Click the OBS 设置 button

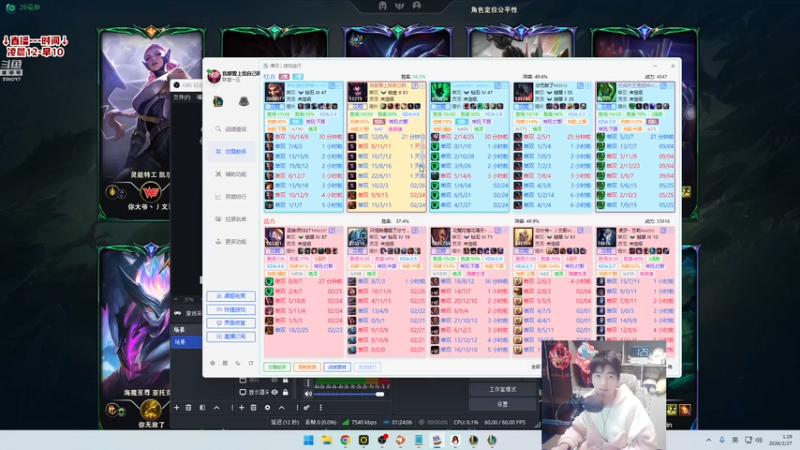(x=503, y=404)
